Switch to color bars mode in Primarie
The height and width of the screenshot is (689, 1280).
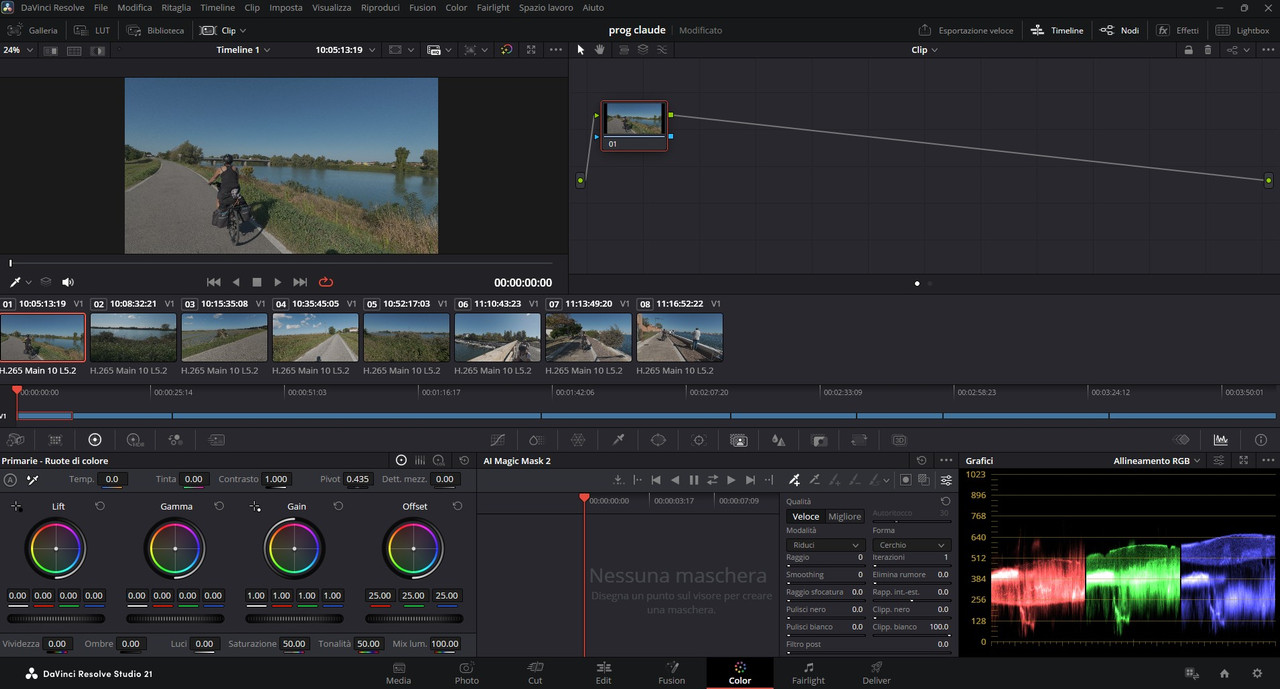coord(420,460)
